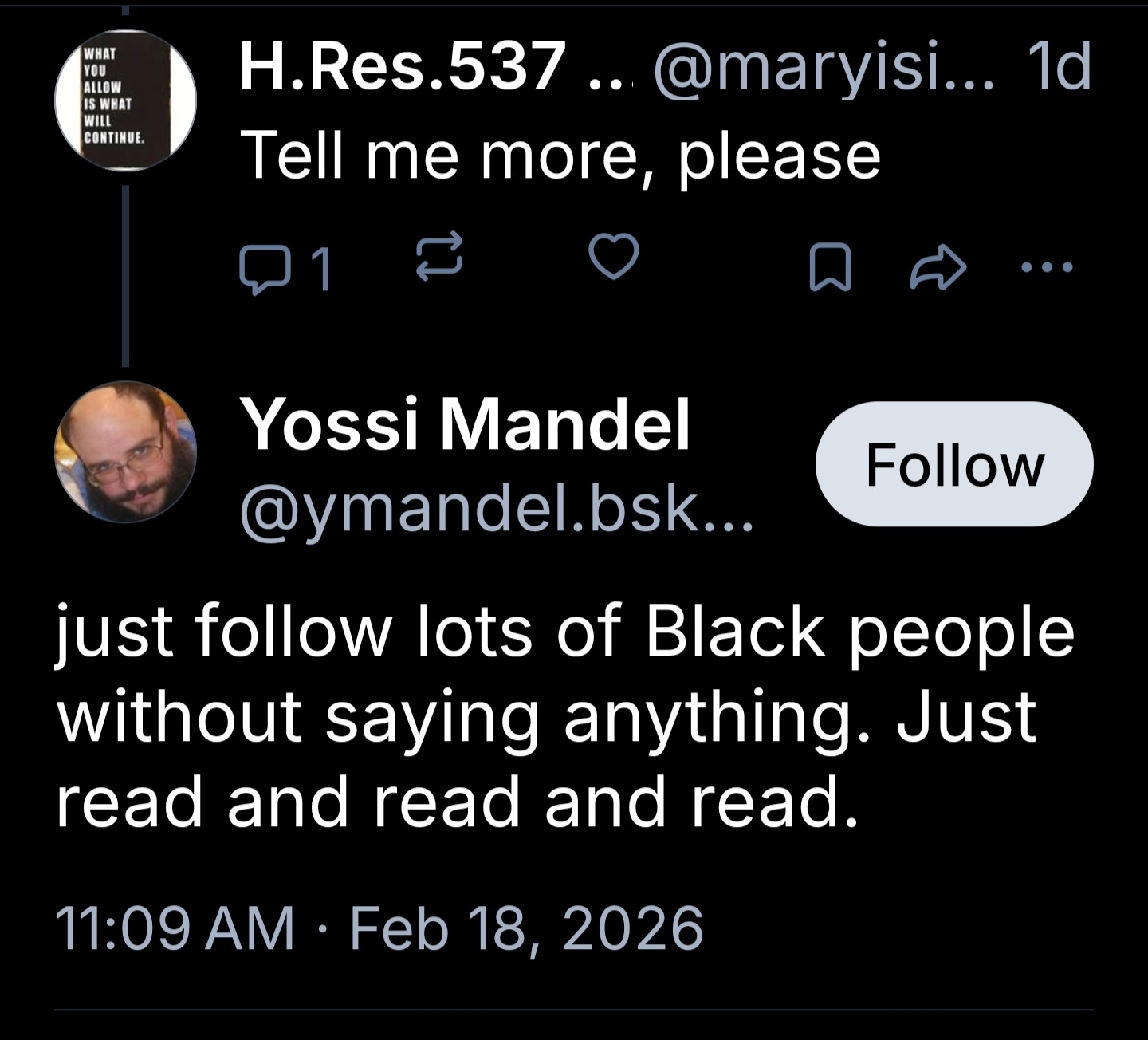Like the post with the heart icon
The height and width of the screenshot is (1040, 1148).
click(613, 257)
